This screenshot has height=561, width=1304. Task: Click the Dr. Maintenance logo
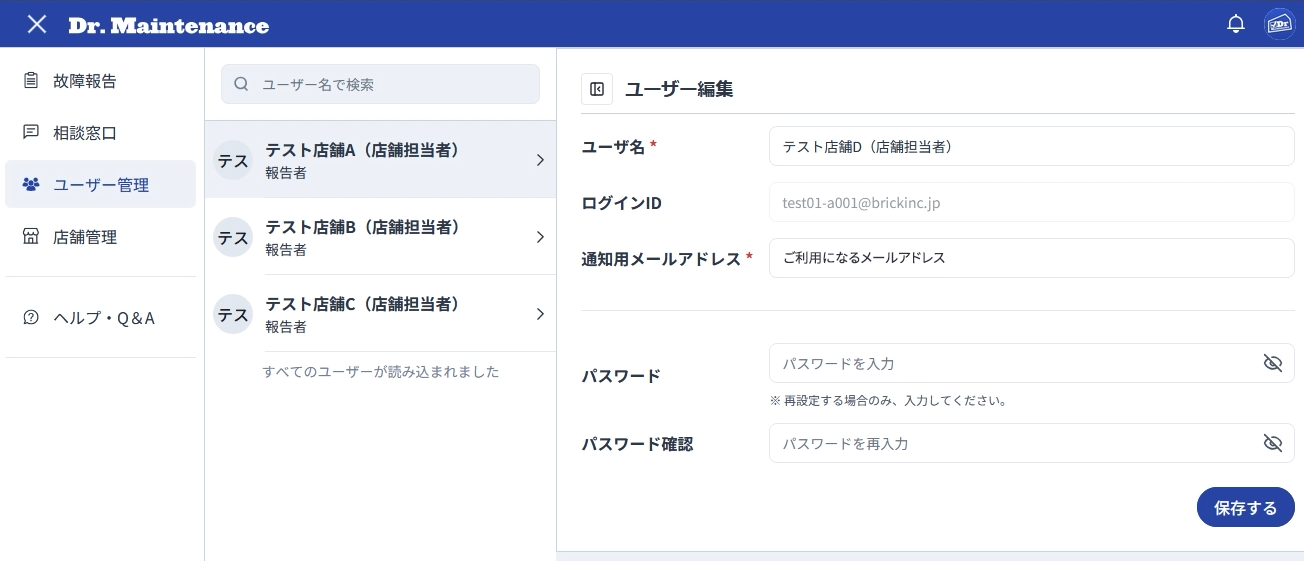[168, 25]
